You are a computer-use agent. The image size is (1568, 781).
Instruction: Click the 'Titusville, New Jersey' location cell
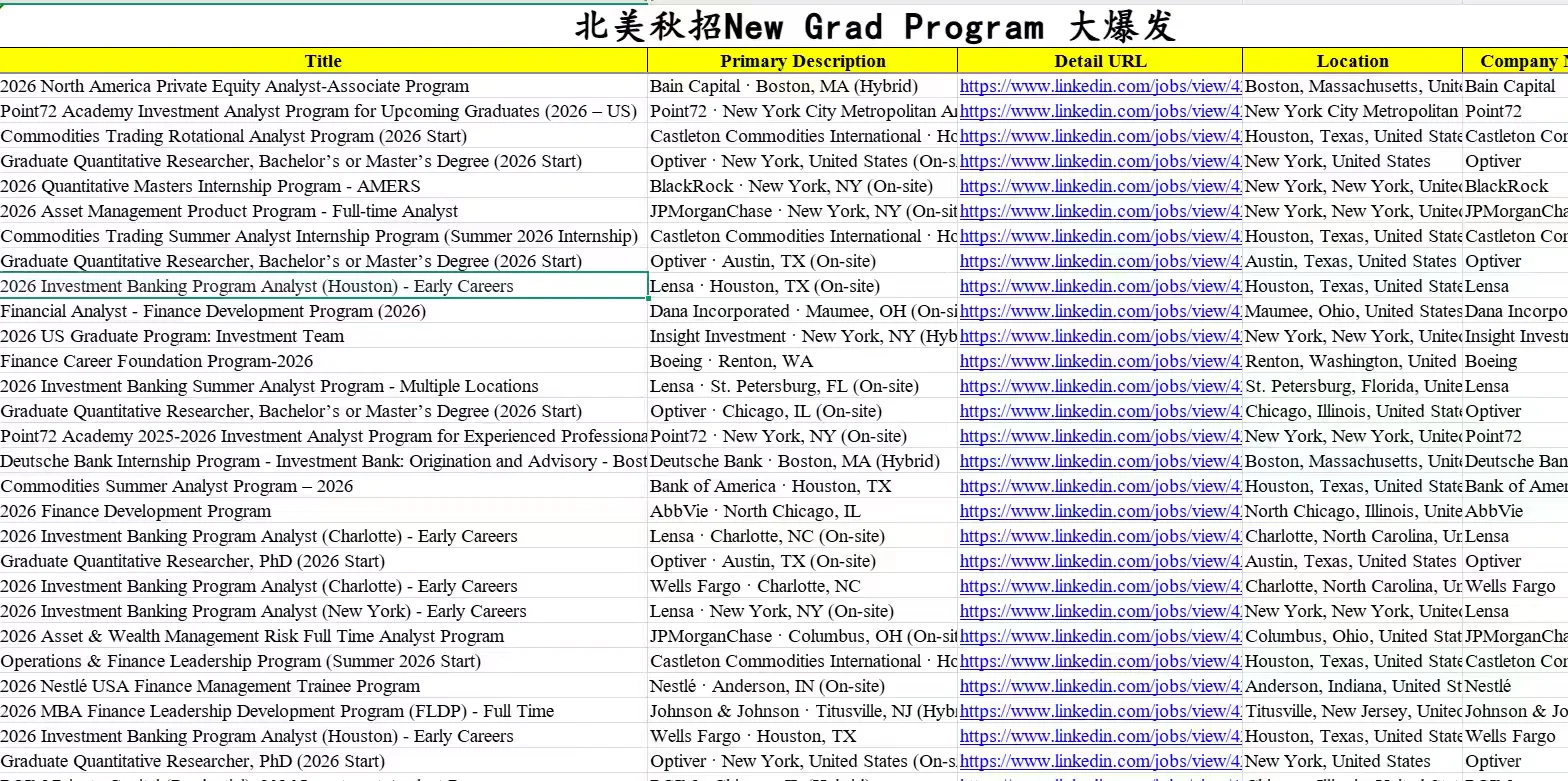click(1353, 712)
